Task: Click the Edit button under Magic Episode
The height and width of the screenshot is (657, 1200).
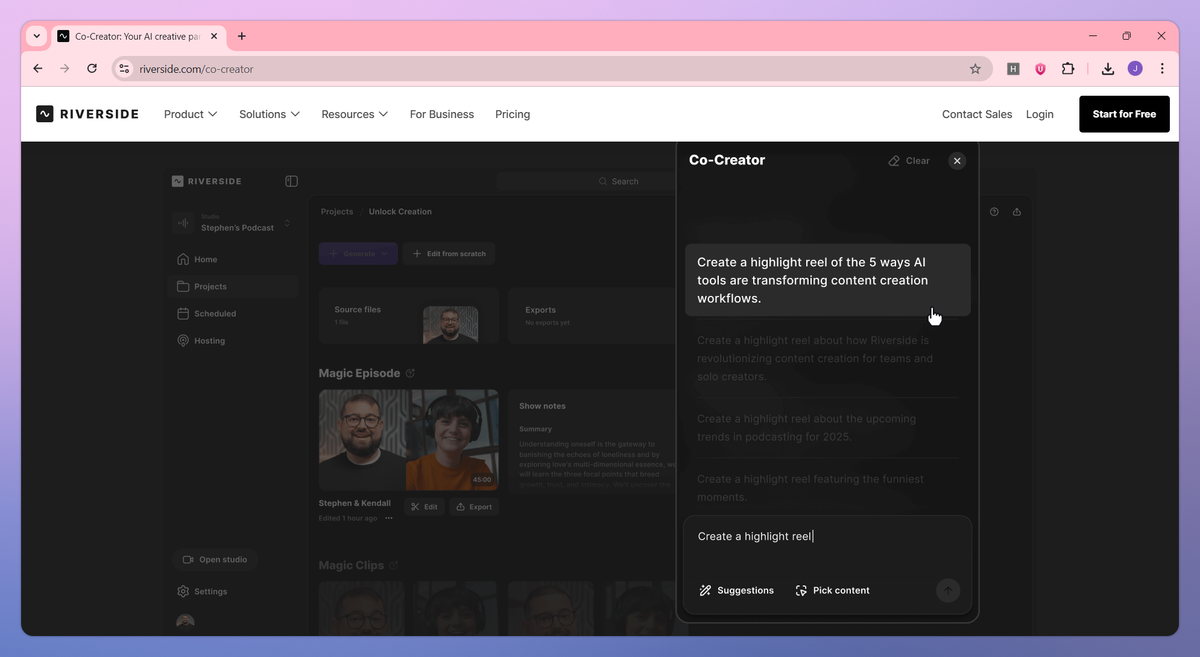Action: (x=424, y=507)
